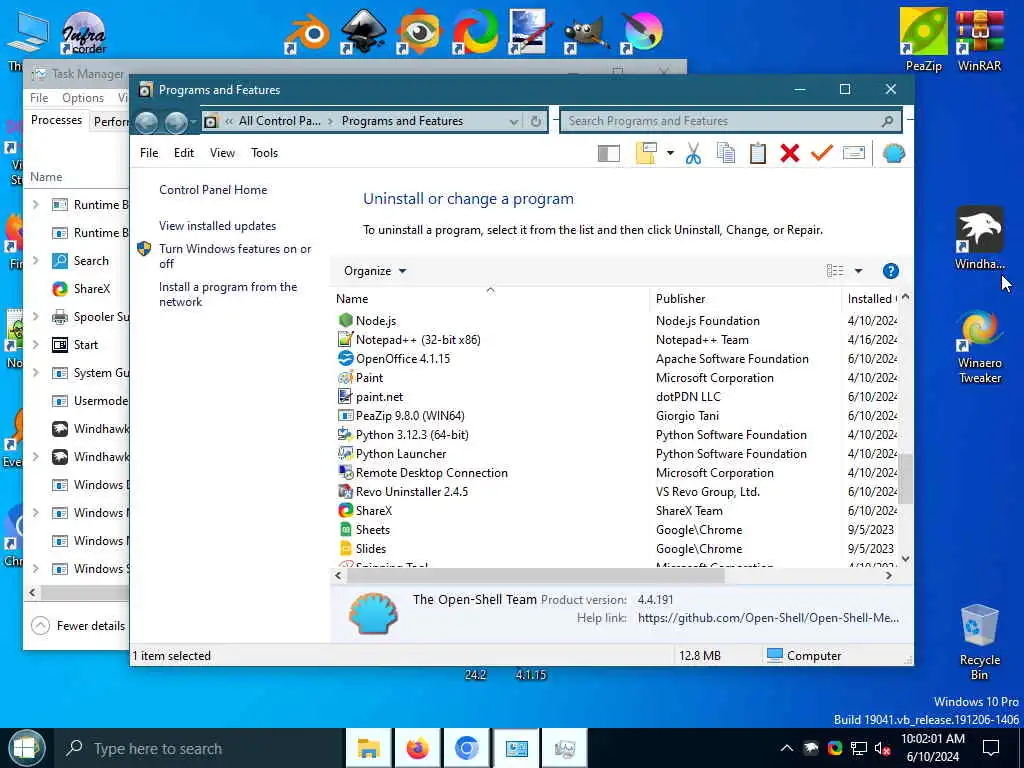This screenshot has height=768, width=1024.
Task: Open the Inkscape desktop shortcut
Action: 363,31
